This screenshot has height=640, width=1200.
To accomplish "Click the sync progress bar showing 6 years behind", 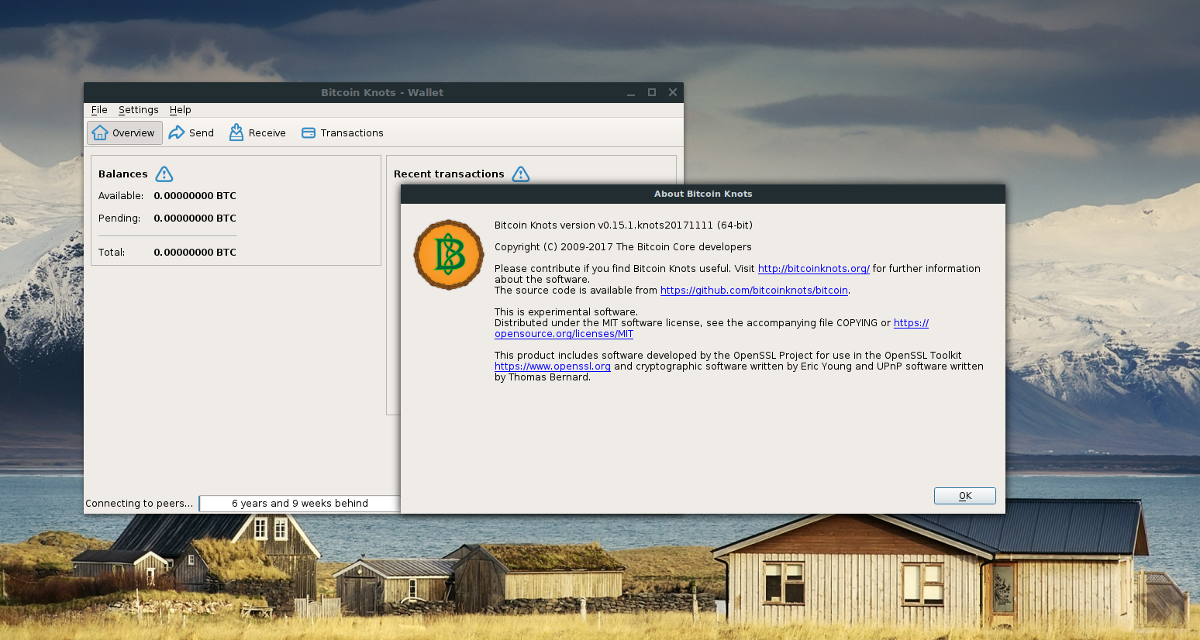I will point(300,503).
